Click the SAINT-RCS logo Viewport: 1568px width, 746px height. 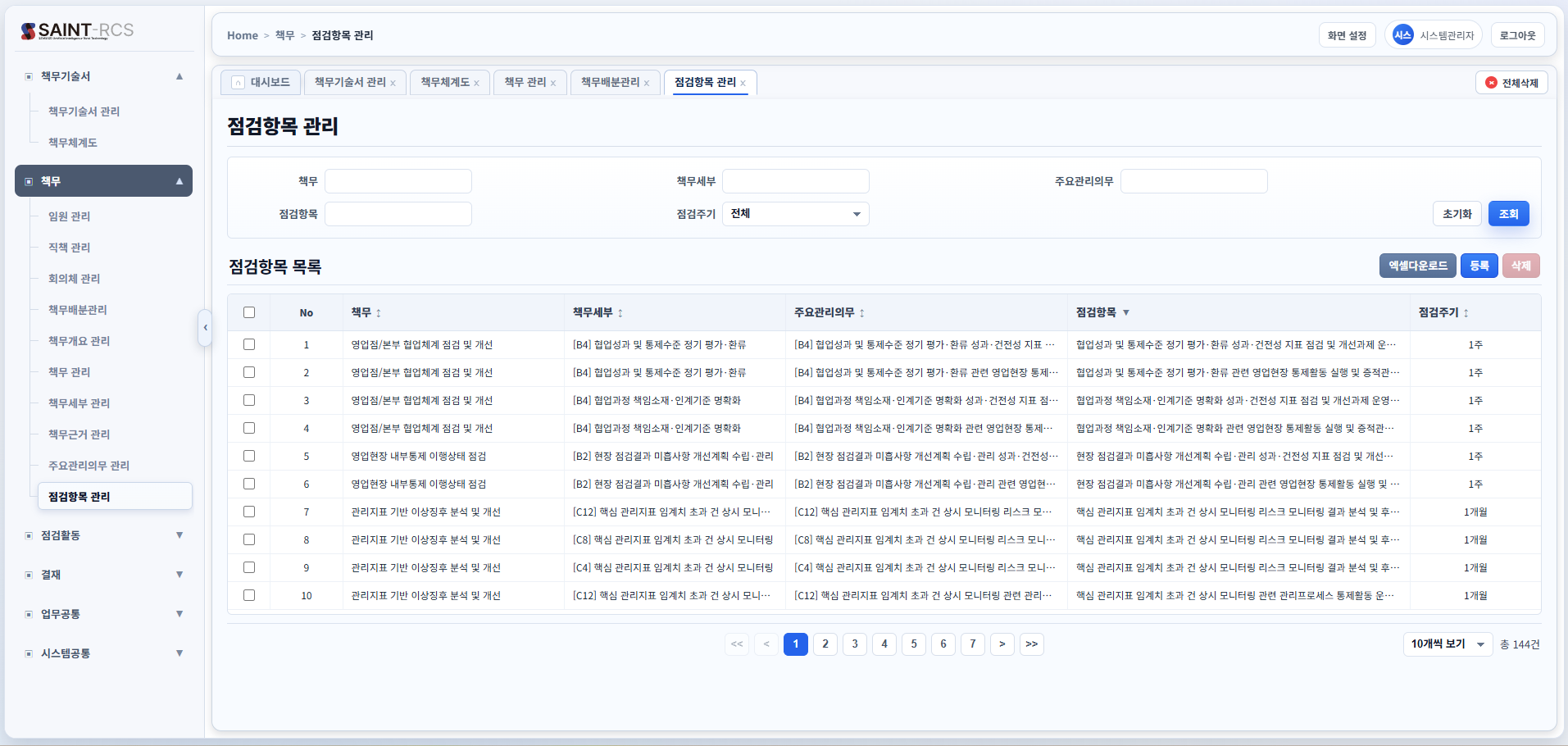point(77,31)
